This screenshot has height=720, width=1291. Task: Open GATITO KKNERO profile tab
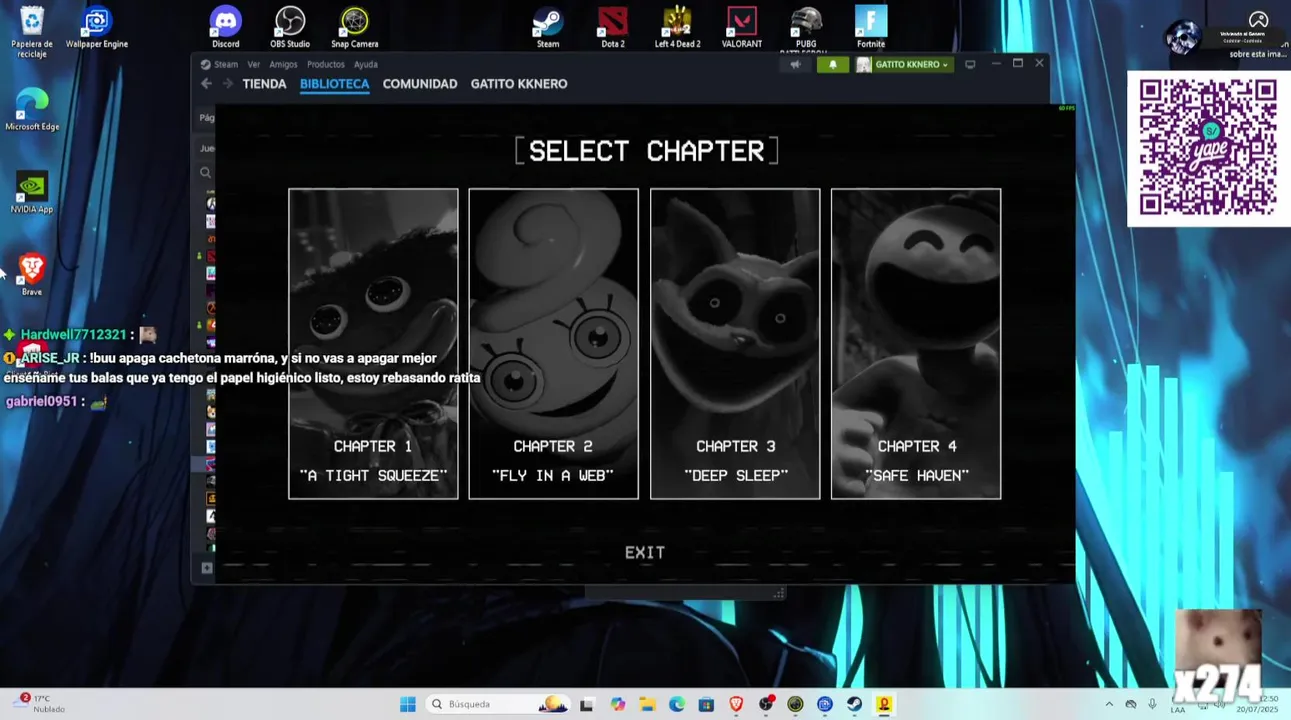519,84
